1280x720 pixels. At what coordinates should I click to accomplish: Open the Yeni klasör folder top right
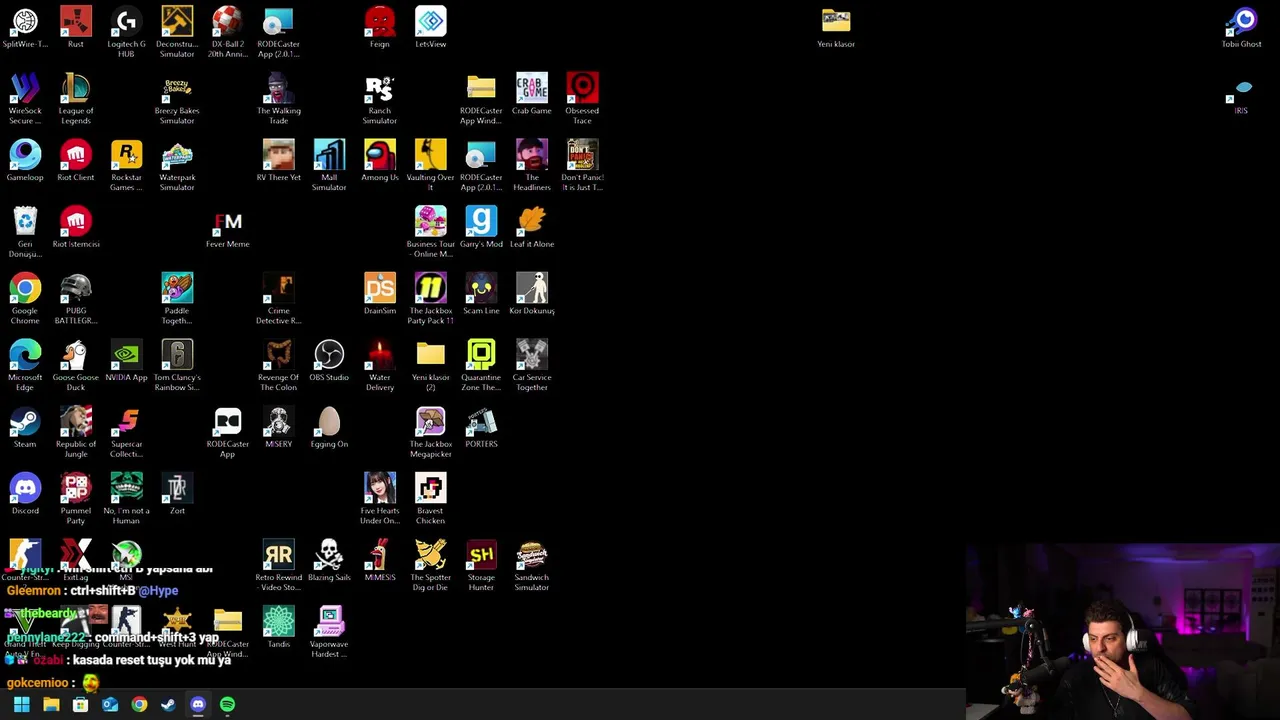pyautogui.click(x=836, y=27)
